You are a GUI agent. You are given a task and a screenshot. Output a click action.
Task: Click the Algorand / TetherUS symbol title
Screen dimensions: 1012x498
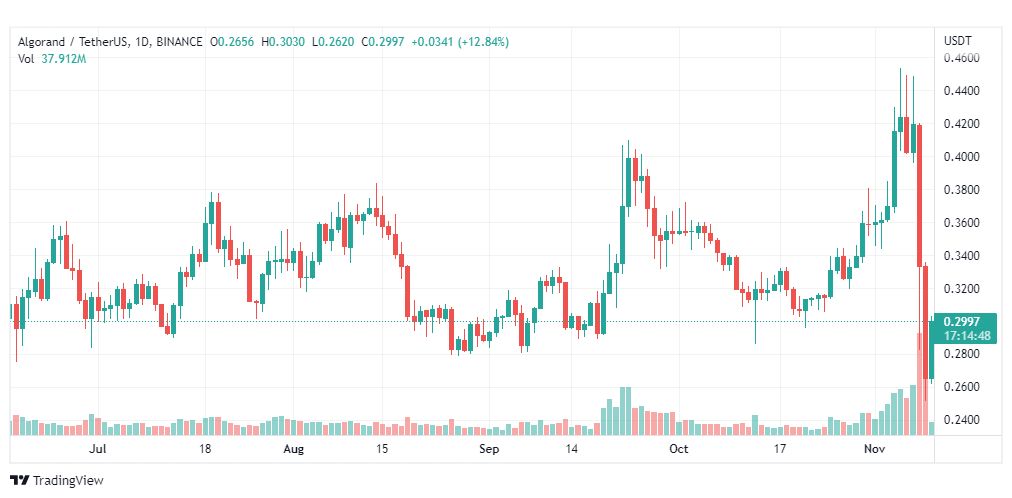(x=73, y=42)
